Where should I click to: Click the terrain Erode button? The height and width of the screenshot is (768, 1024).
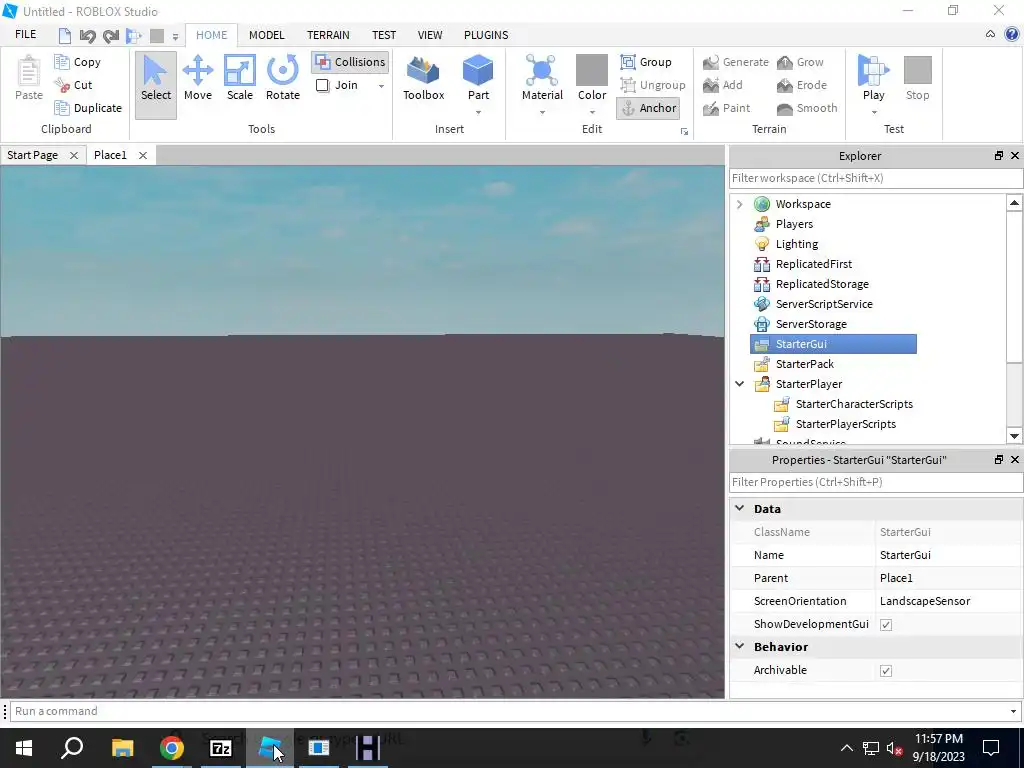point(802,85)
